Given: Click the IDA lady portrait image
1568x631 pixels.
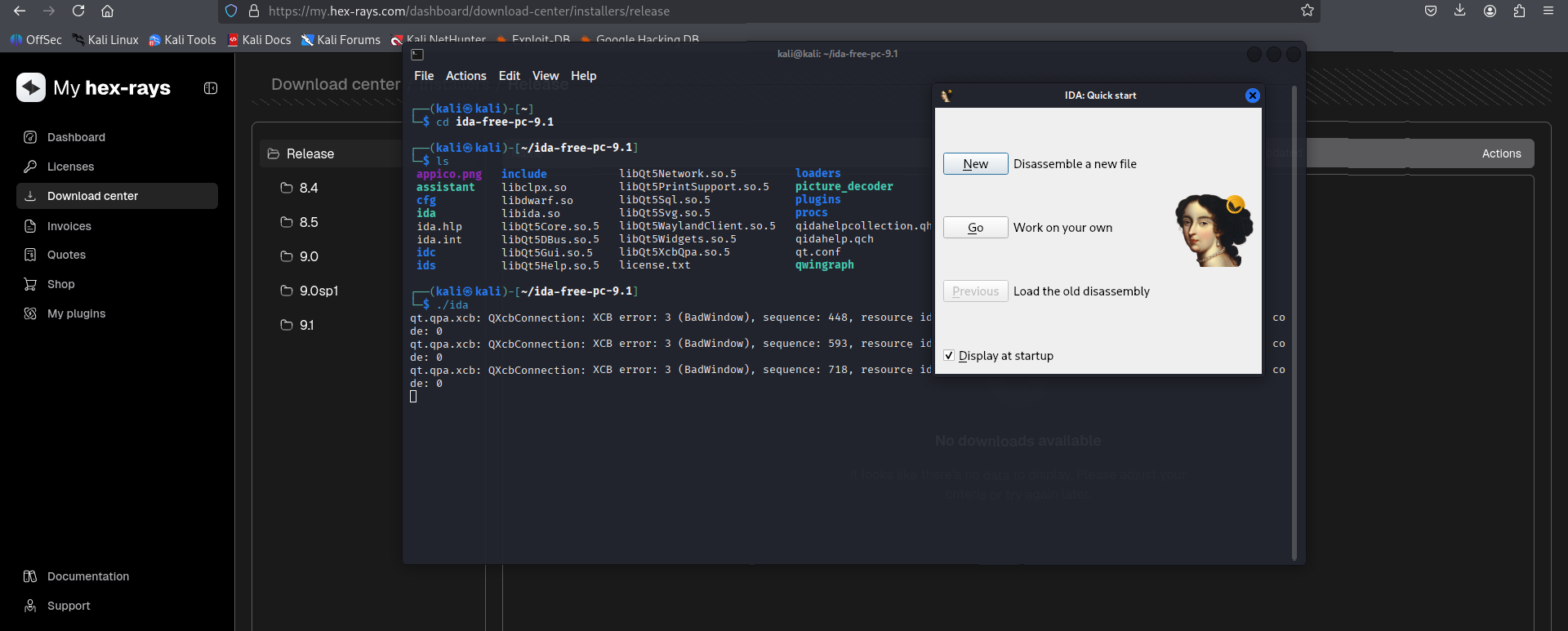Looking at the screenshot, I should [x=1214, y=230].
